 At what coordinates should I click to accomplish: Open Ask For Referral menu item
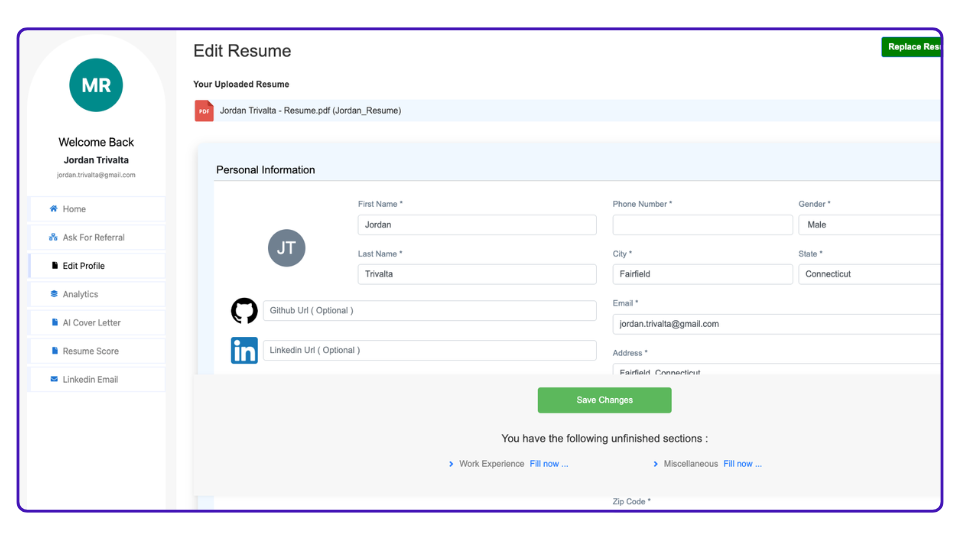(93, 238)
